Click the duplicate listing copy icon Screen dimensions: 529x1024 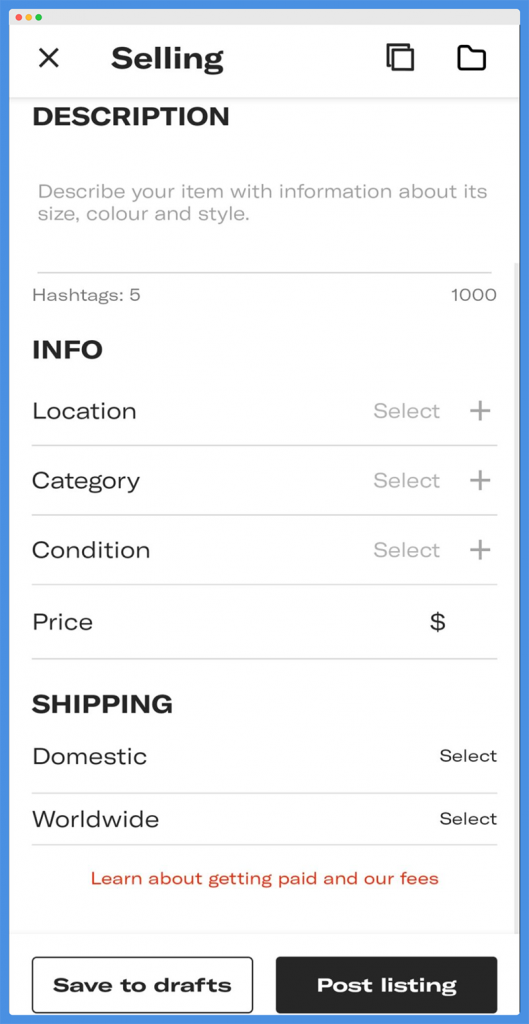pyautogui.click(x=400, y=57)
